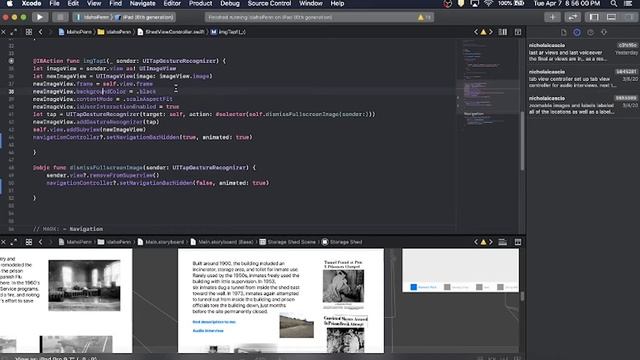Open the Xcode menu
The height and width of the screenshot is (360, 640).
31,3
